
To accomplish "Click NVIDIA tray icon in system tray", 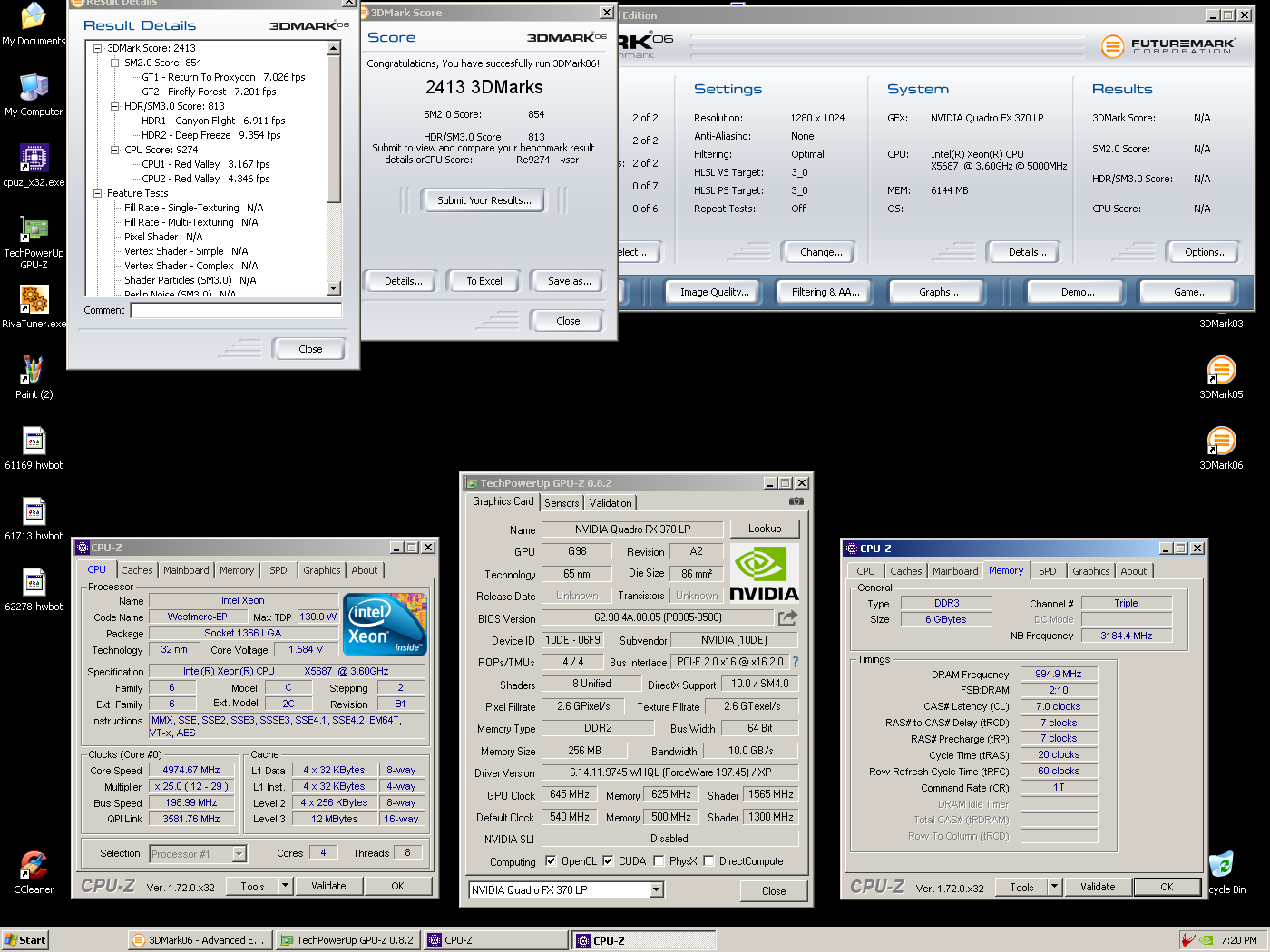I will click(1206, 940).
